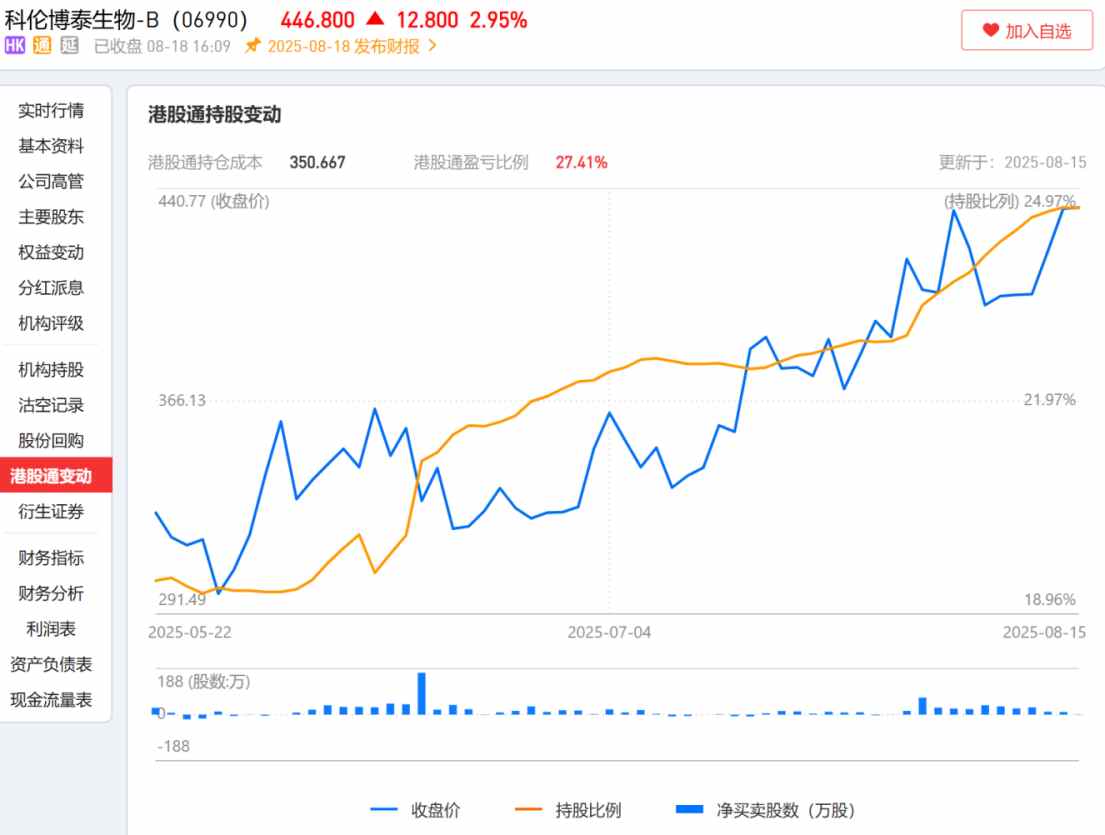Switch to the 财务指标 section

(x=51, y=558)
